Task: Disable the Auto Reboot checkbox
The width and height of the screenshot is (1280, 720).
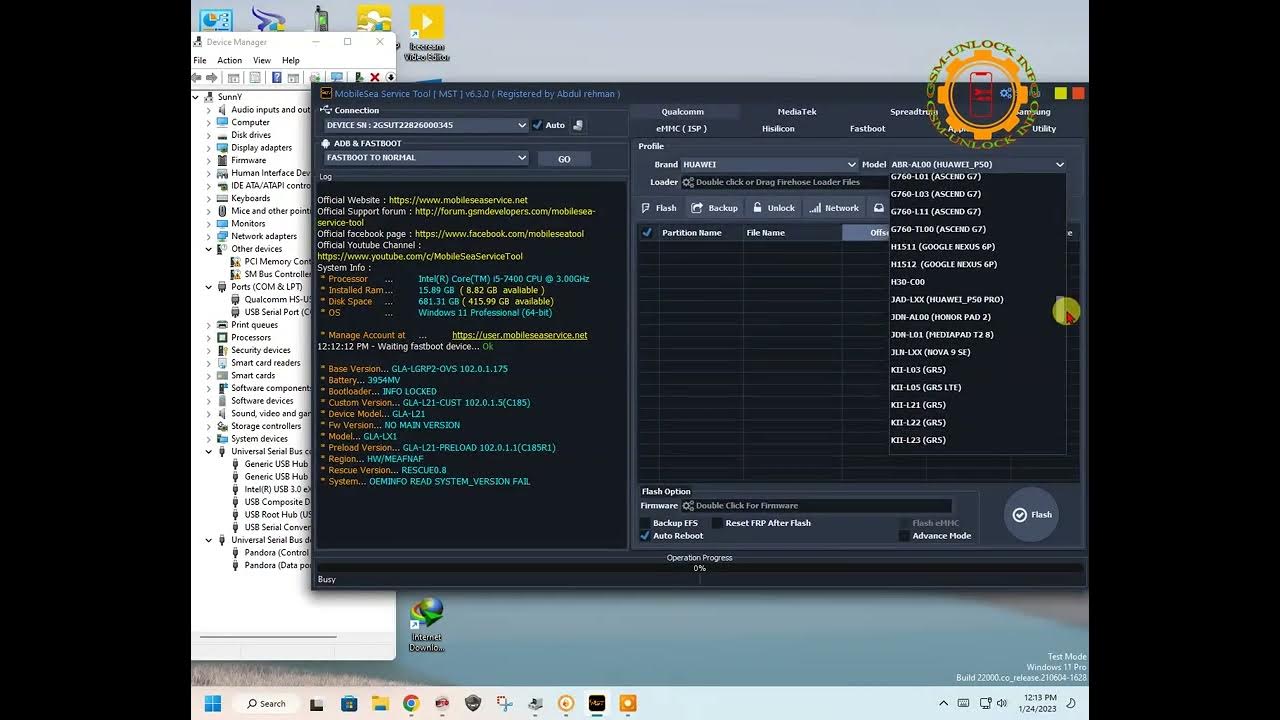Action: pyautogui.click(x=646, y=536)
